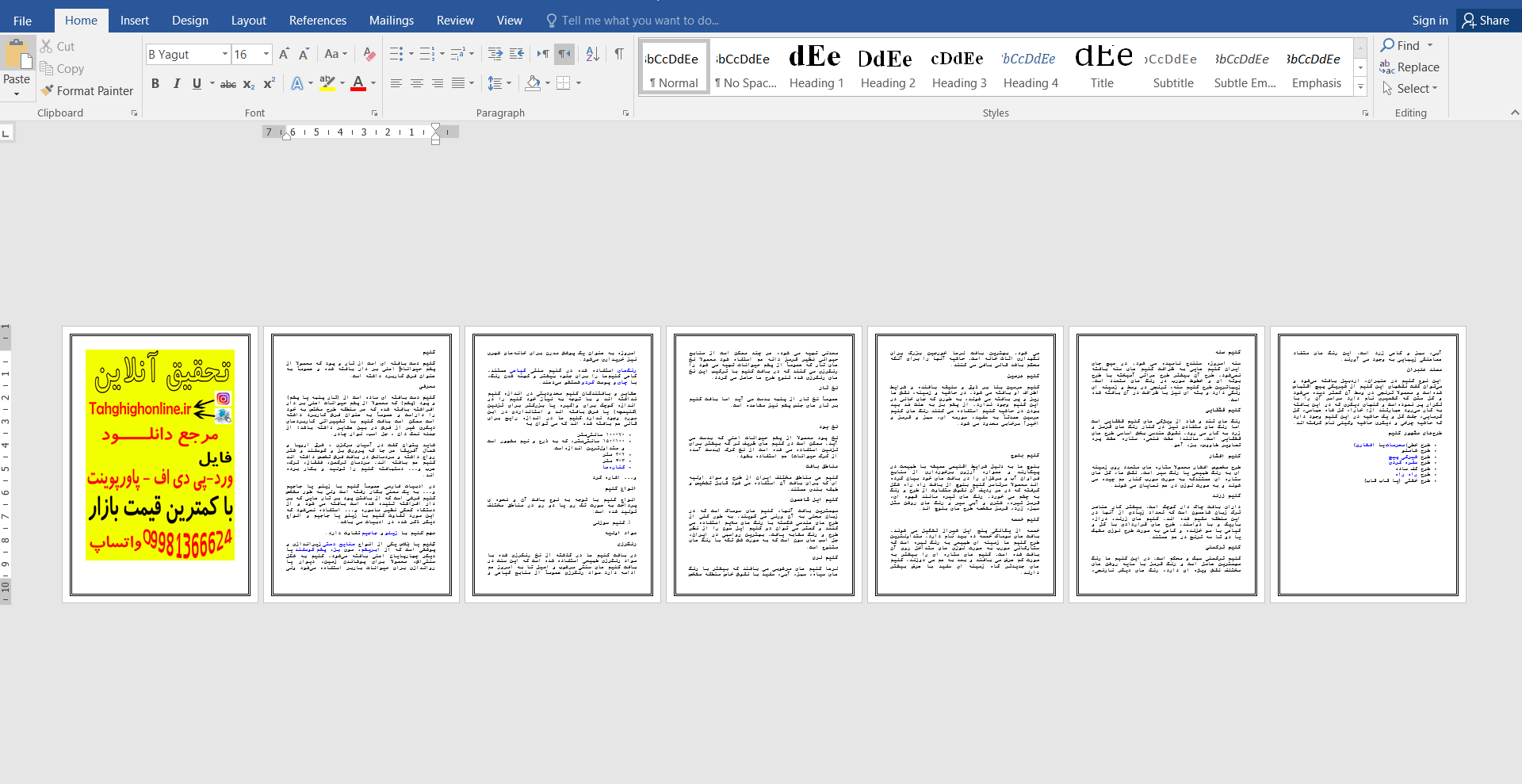Apply paragraph shading color
Screen dimensions: 1522x784
coord(533,83)
